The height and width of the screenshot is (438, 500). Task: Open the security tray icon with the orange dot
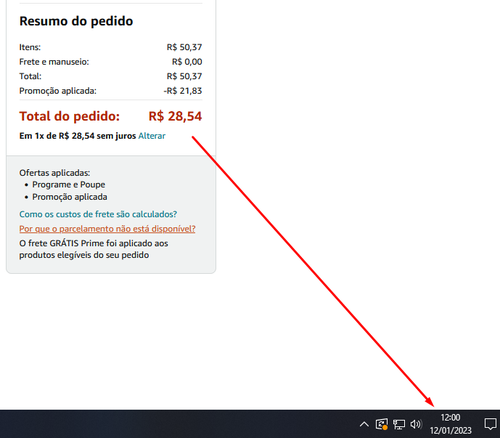tap(382, 424)
